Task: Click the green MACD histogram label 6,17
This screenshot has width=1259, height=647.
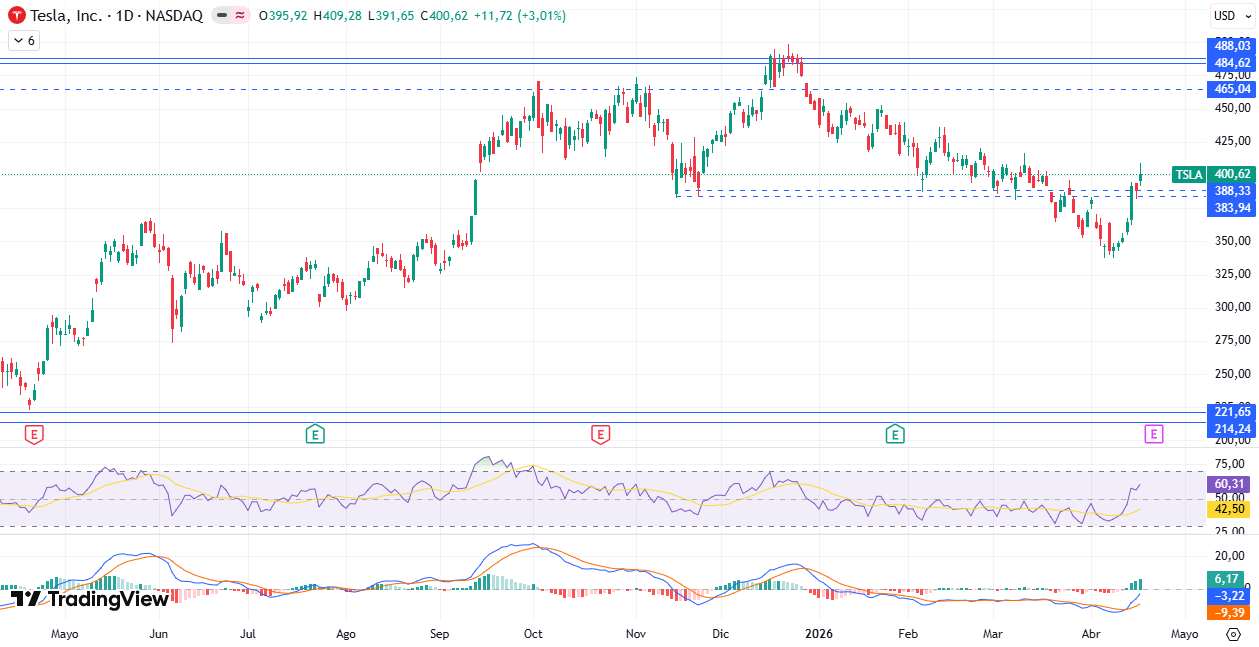Action: (1228, 579)
